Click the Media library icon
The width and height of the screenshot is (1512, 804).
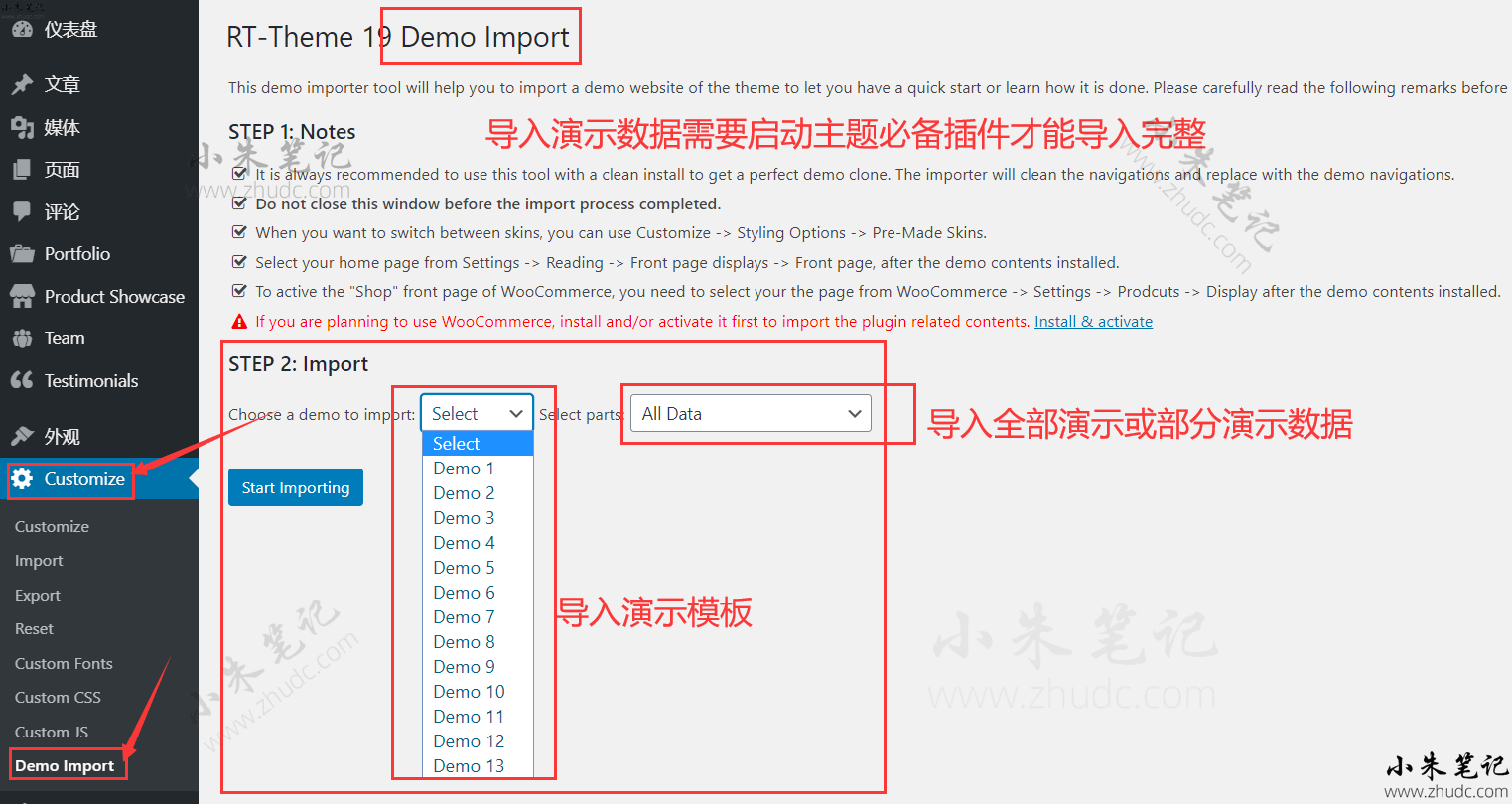[22, 127]
